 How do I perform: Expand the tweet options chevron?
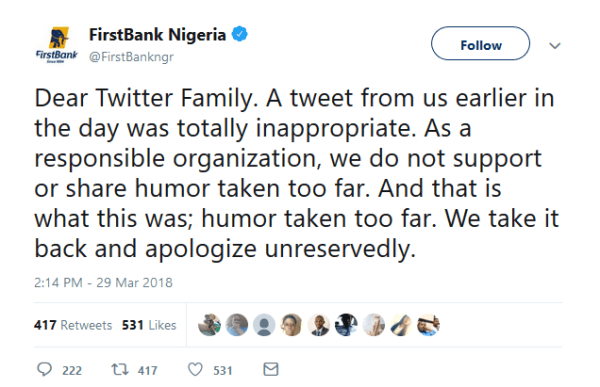[555, 46]
